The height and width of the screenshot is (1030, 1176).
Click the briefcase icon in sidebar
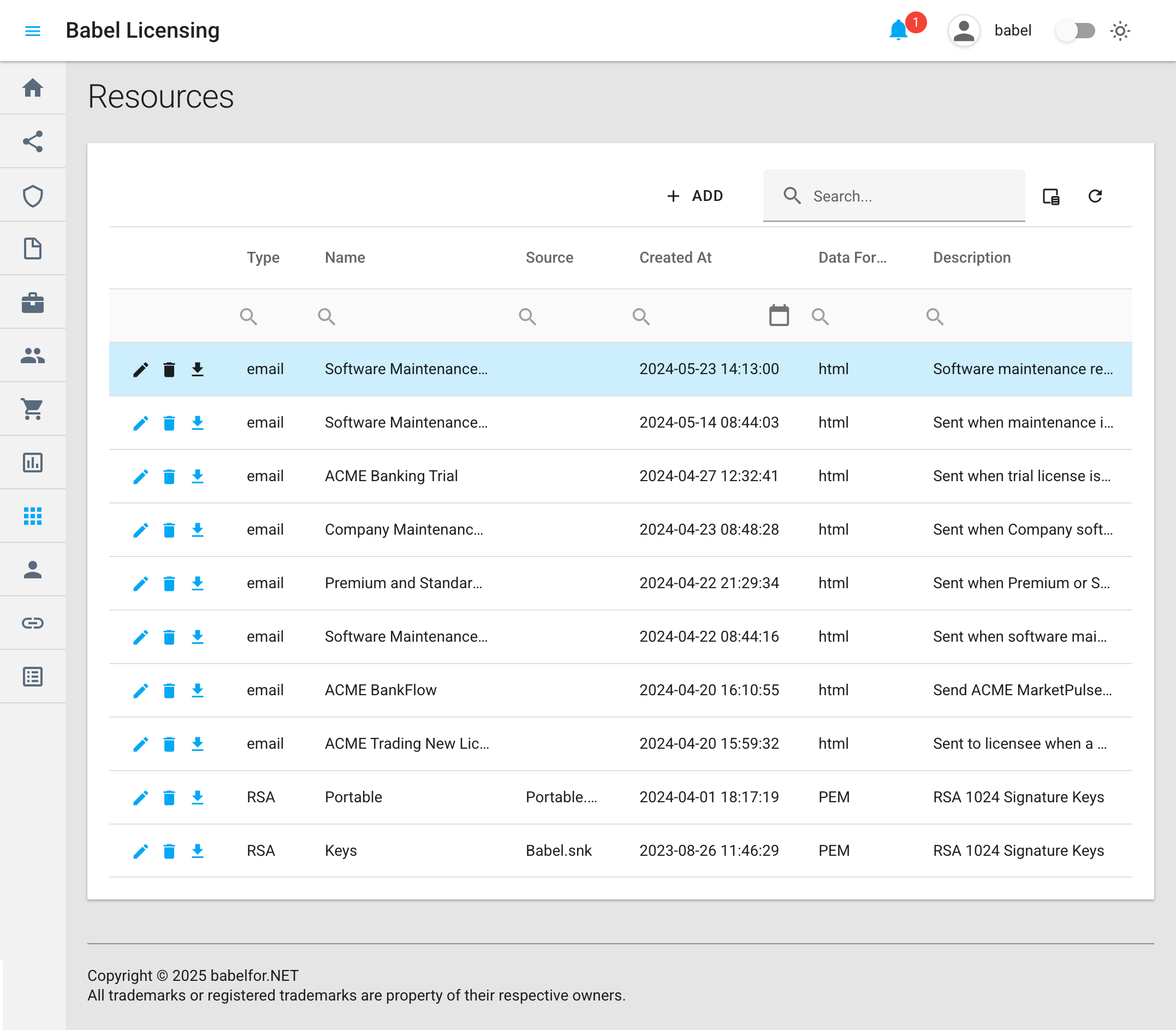pos(33,303)
